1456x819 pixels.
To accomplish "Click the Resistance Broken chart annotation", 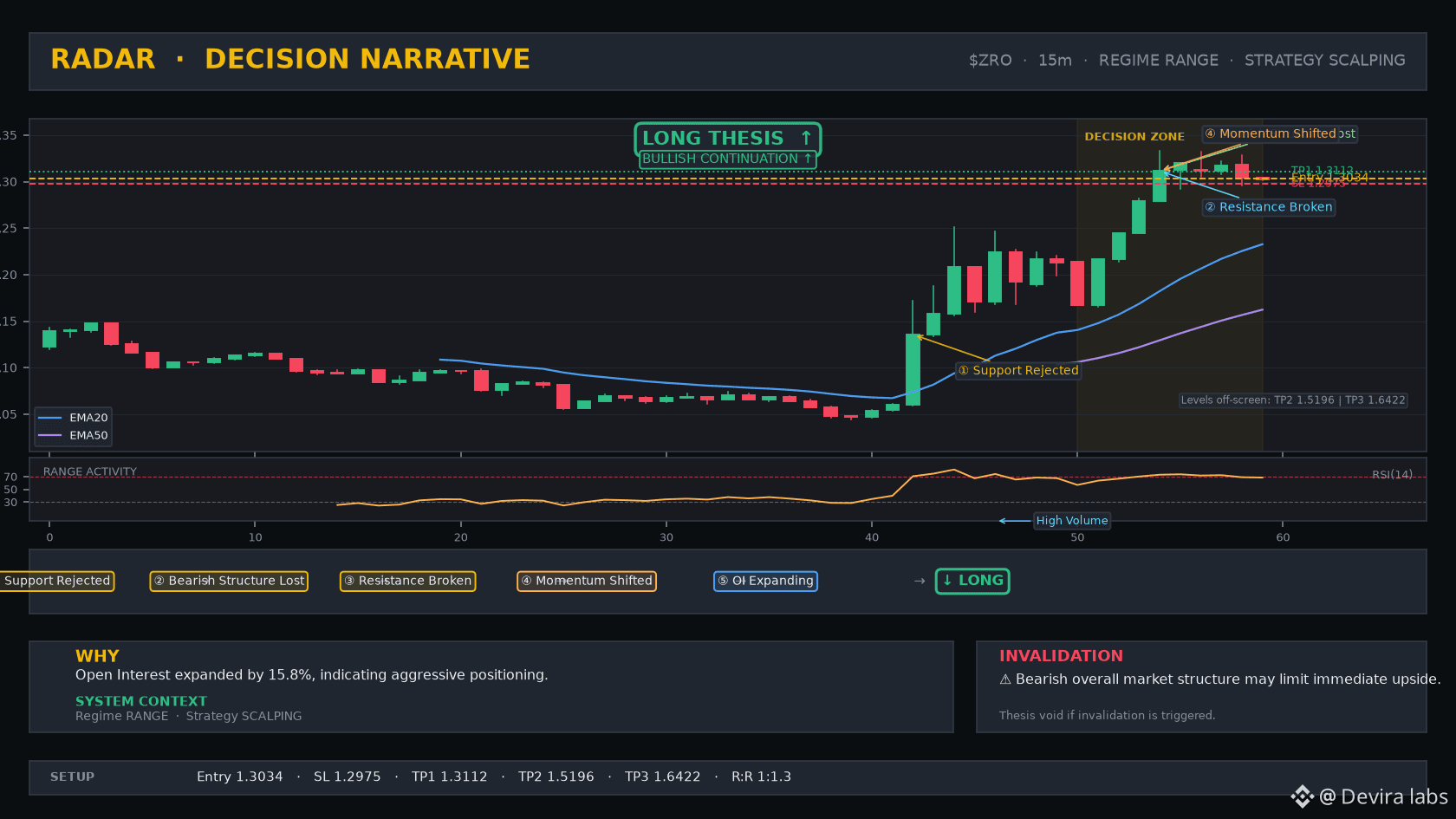I will pyautogui.click(x=1269, y=207).
